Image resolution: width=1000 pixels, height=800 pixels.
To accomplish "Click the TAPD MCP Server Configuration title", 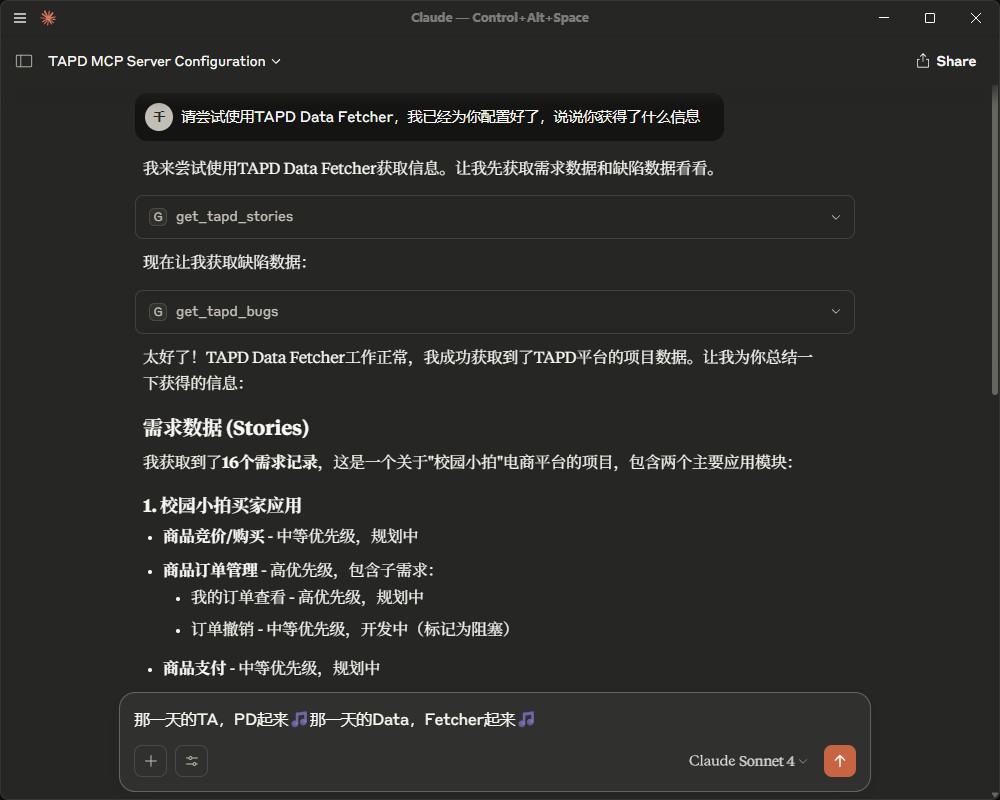I will [x=155, y=61].
